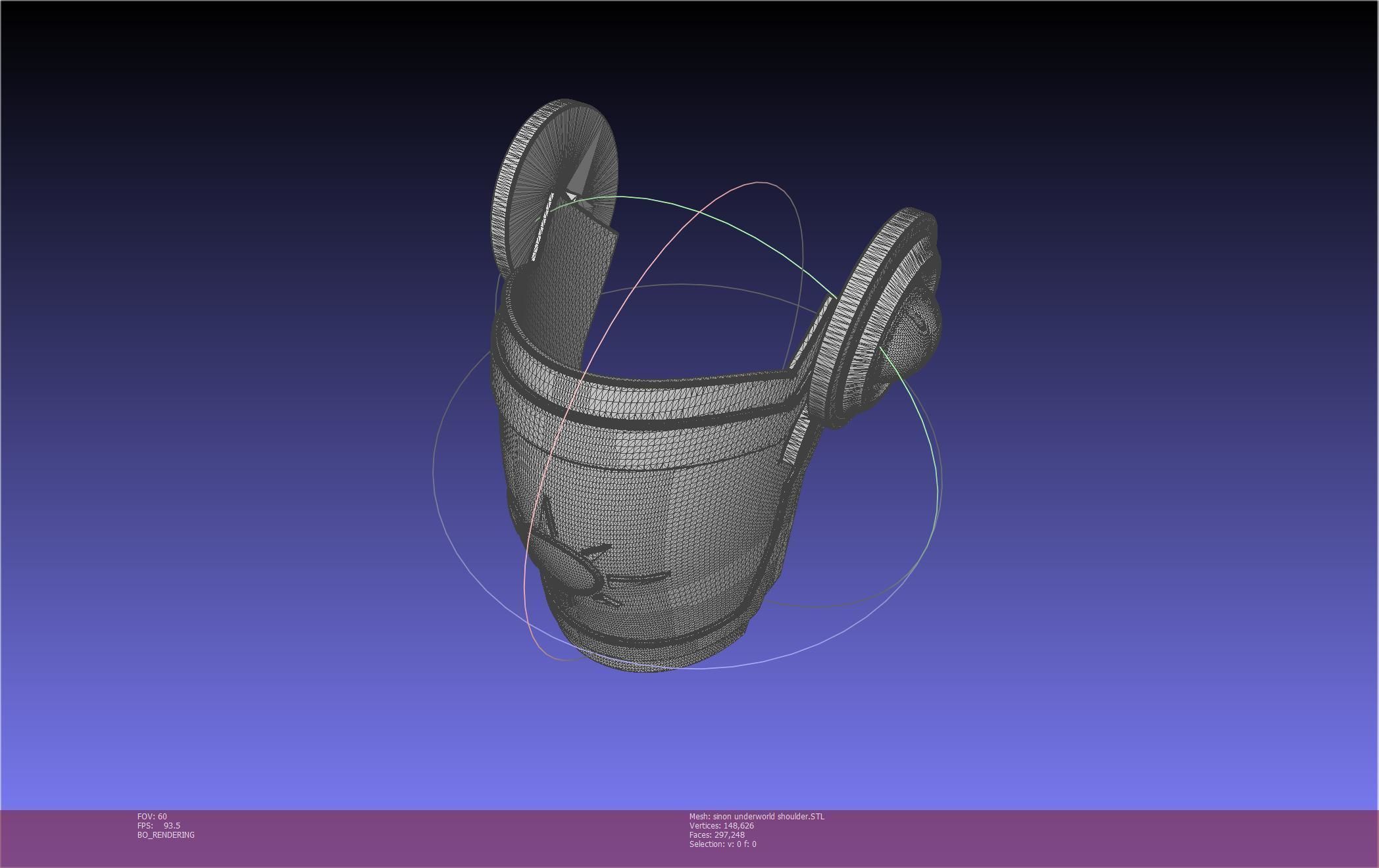Click the FPS: 93.5 readout
The height and width of the screenshot is (868, 1379).
pyautogui.click(x=159, y=825)
